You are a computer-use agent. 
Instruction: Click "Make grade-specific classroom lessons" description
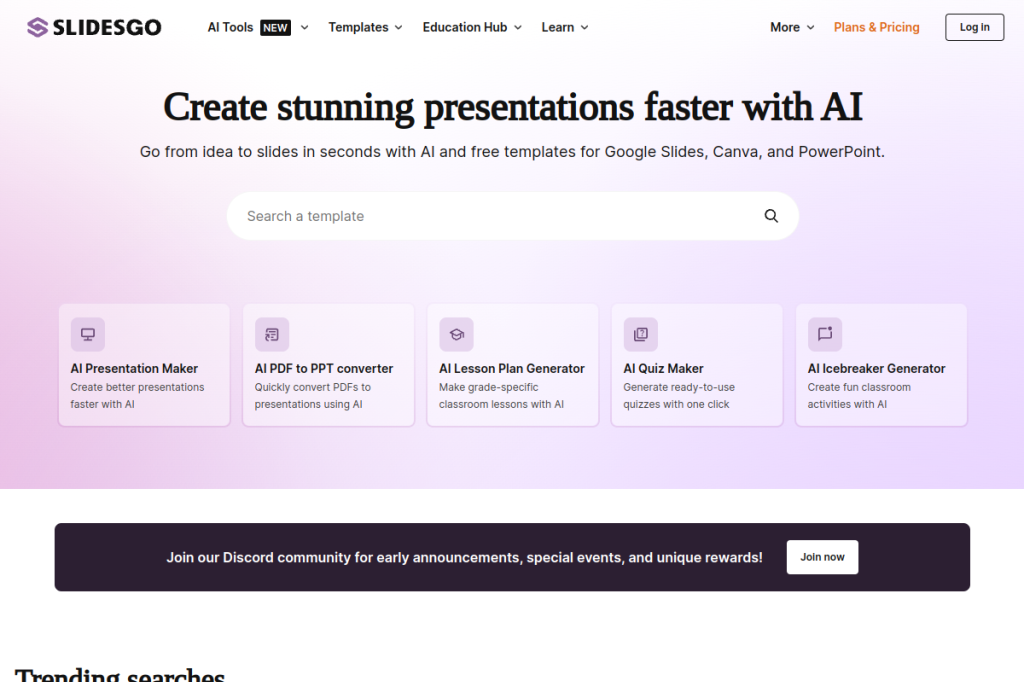pos(502,396)
